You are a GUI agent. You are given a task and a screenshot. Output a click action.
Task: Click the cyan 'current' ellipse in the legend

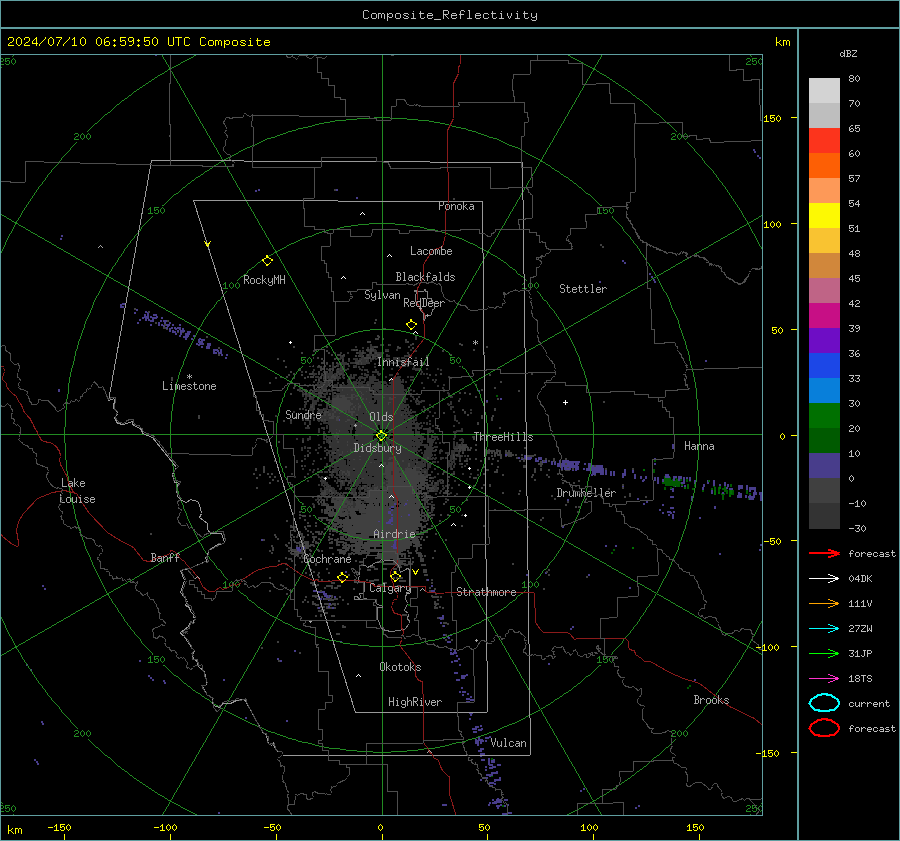[x=824, y=703]
